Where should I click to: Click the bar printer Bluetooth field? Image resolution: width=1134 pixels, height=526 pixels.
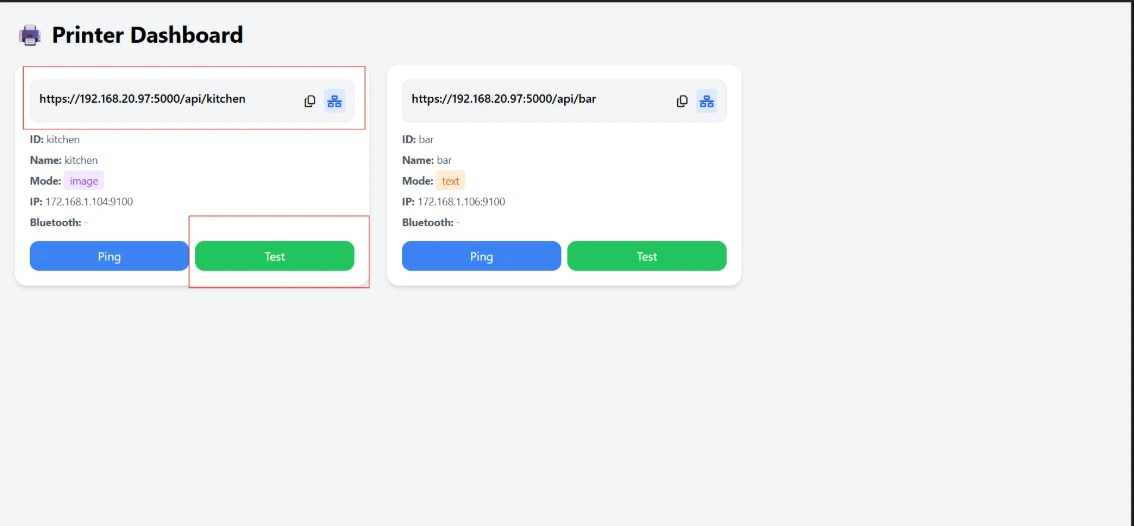431,222
